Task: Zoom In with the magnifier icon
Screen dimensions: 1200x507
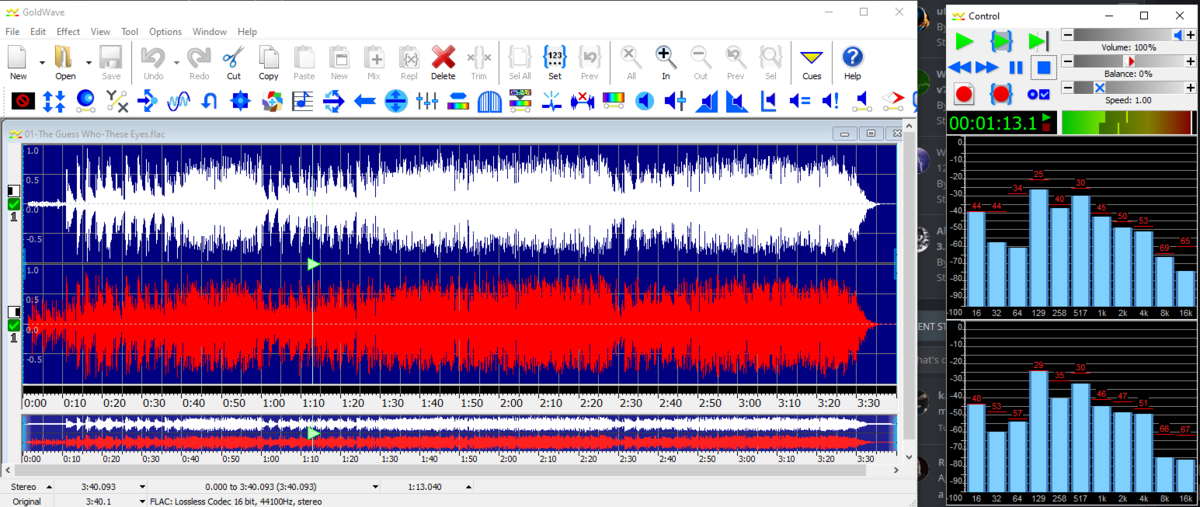Action: point(665,62)
